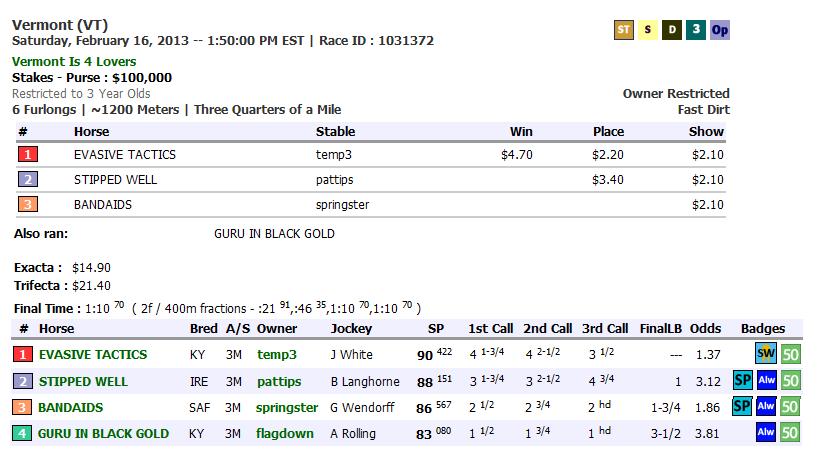
Task: Click the 50 badge for Guru In Black Gold
Action: [x=790, y=433]
